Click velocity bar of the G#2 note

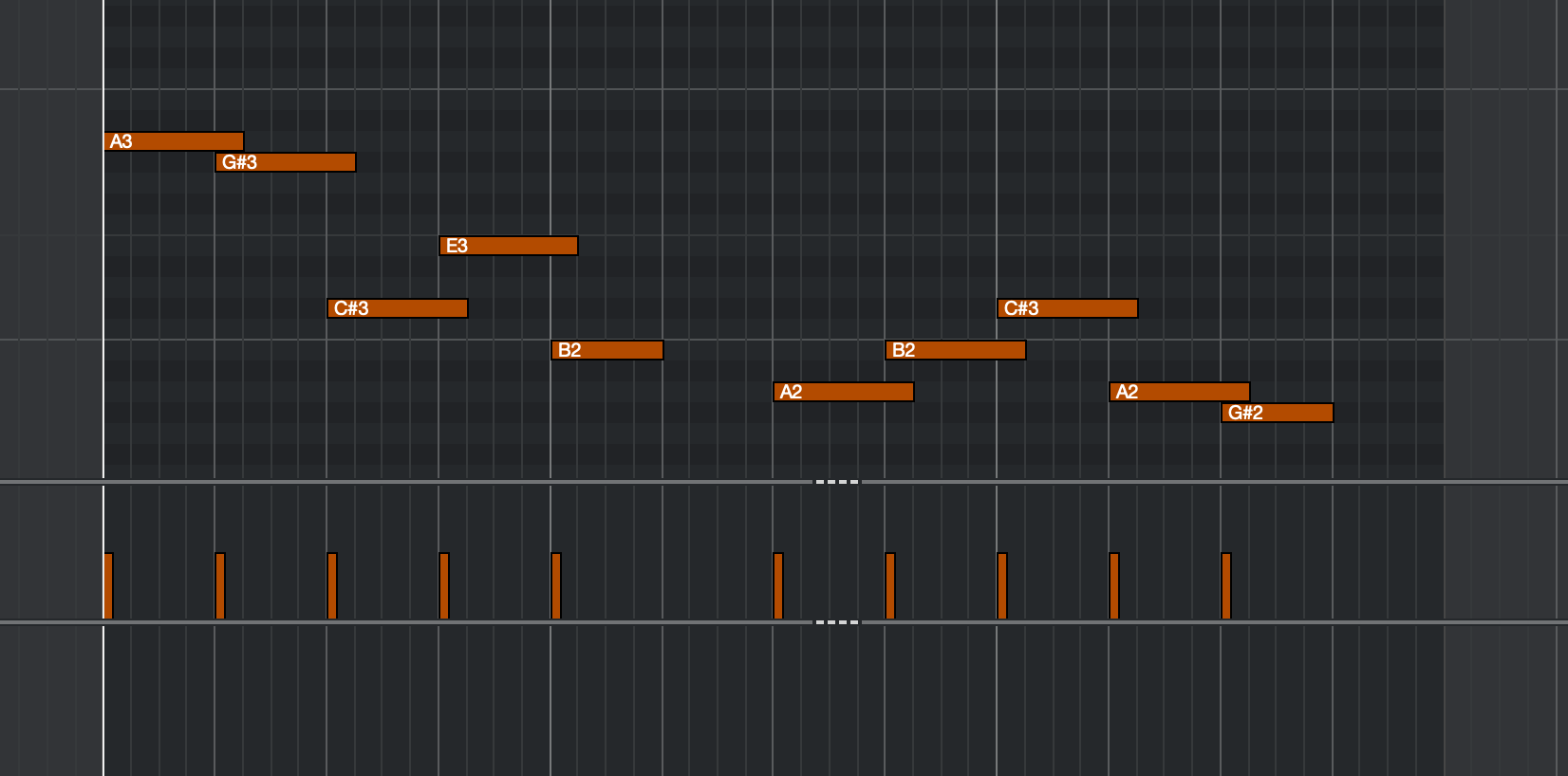tap(1226, 586)
